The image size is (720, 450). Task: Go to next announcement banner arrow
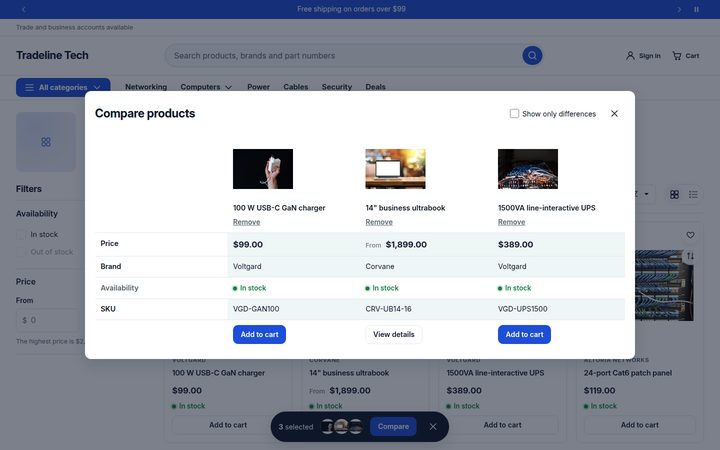pyautogui.click(x=679, y=9)
